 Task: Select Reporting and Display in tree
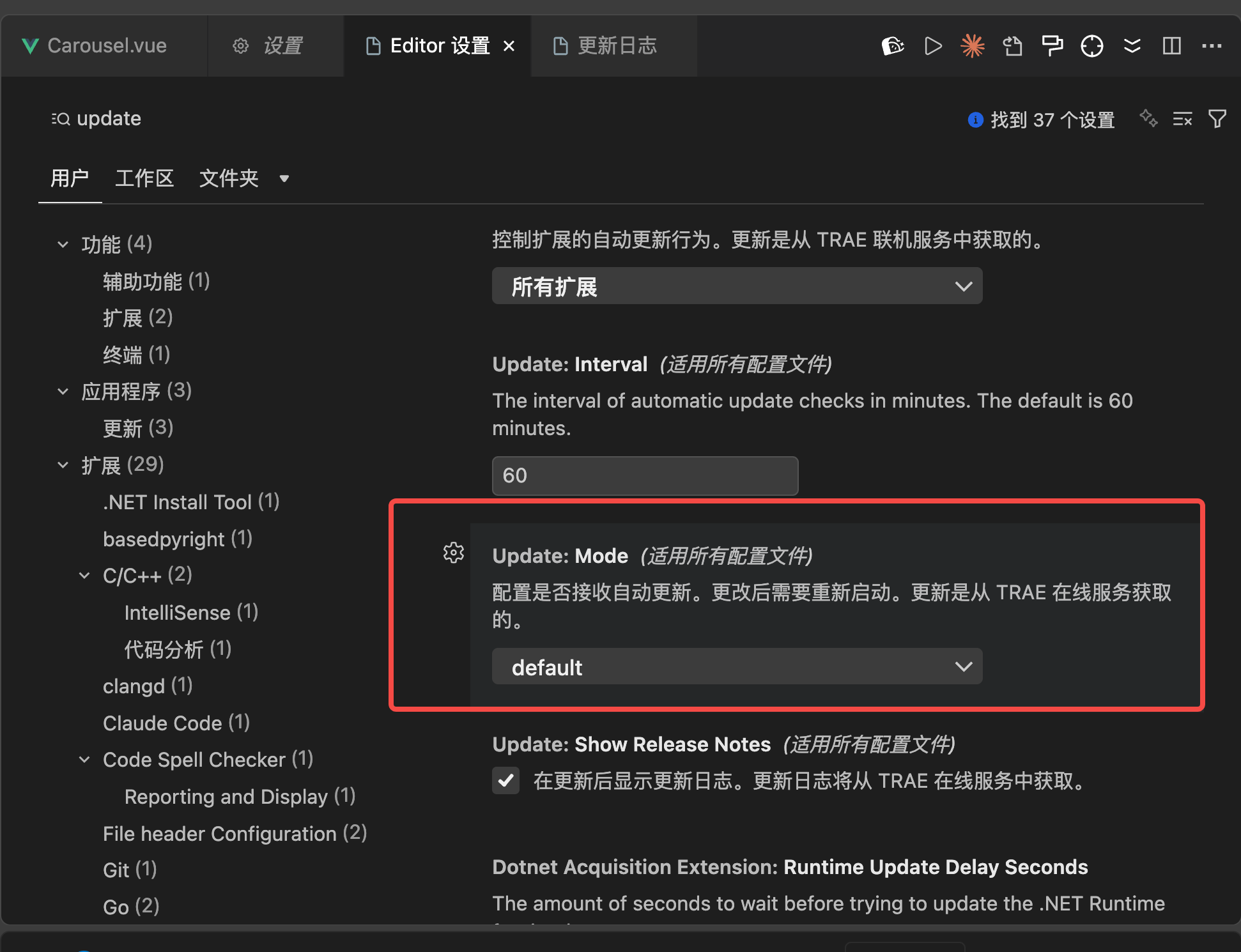tap(240, 796)
